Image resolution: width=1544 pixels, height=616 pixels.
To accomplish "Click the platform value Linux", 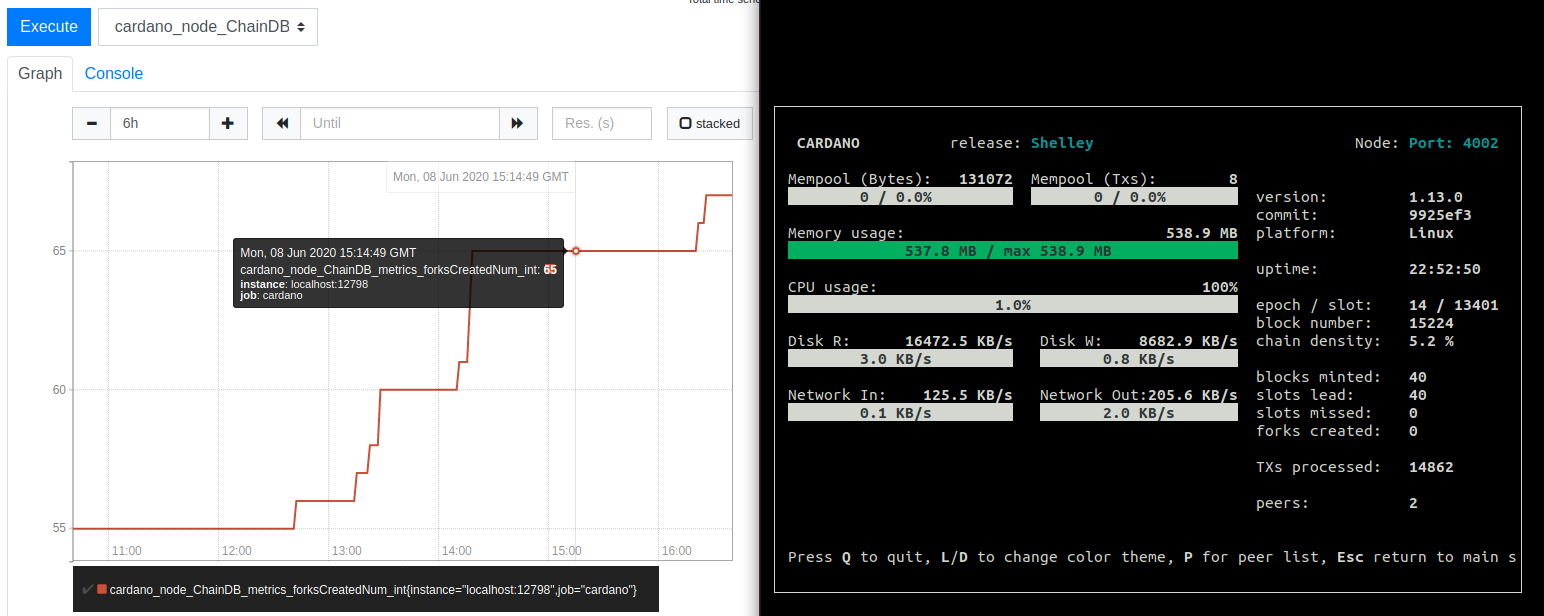I will click(1430, 233).
